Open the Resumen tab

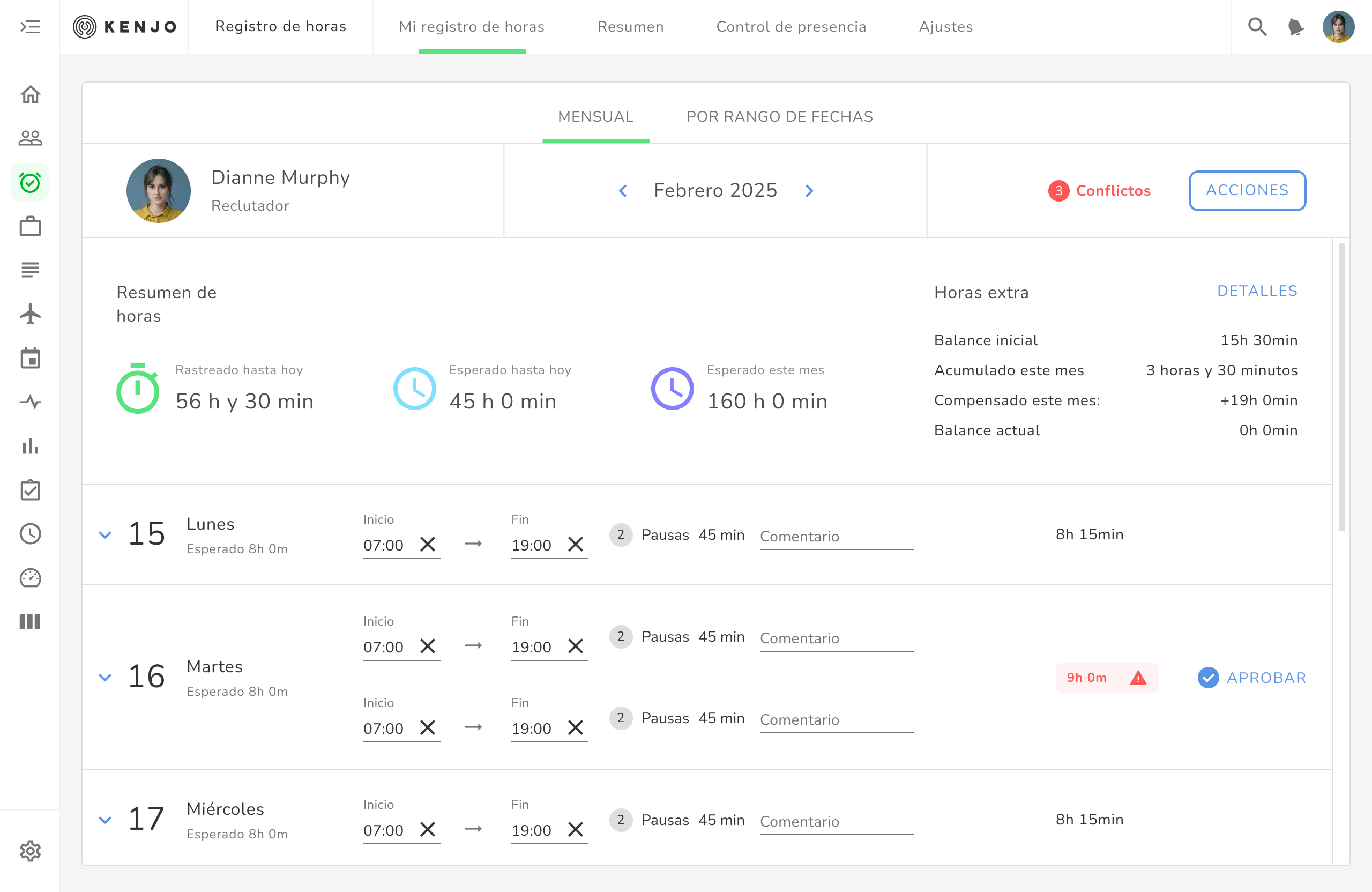[630, 26]
